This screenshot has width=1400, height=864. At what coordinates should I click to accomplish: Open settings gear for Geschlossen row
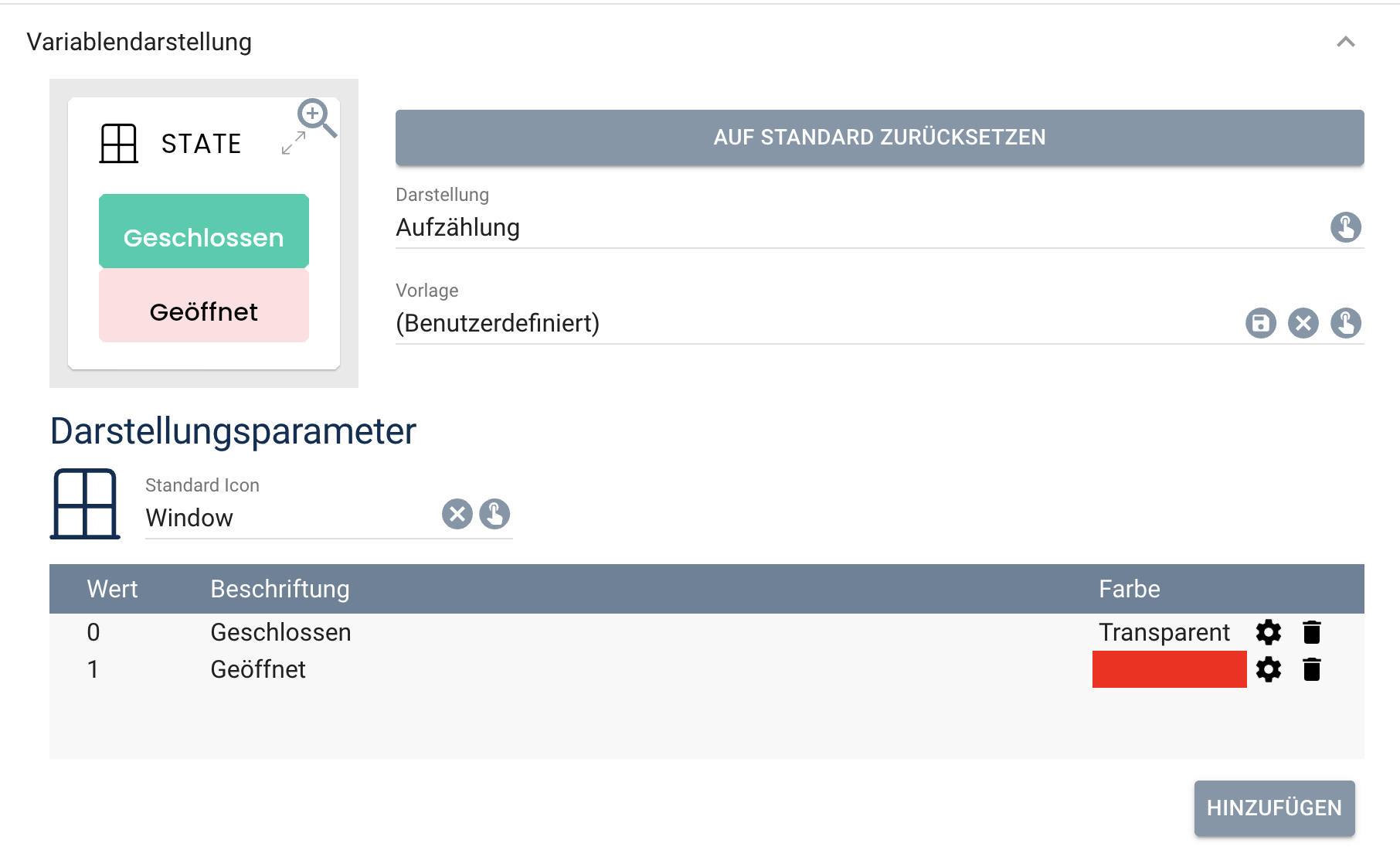tap(1269, 632)
